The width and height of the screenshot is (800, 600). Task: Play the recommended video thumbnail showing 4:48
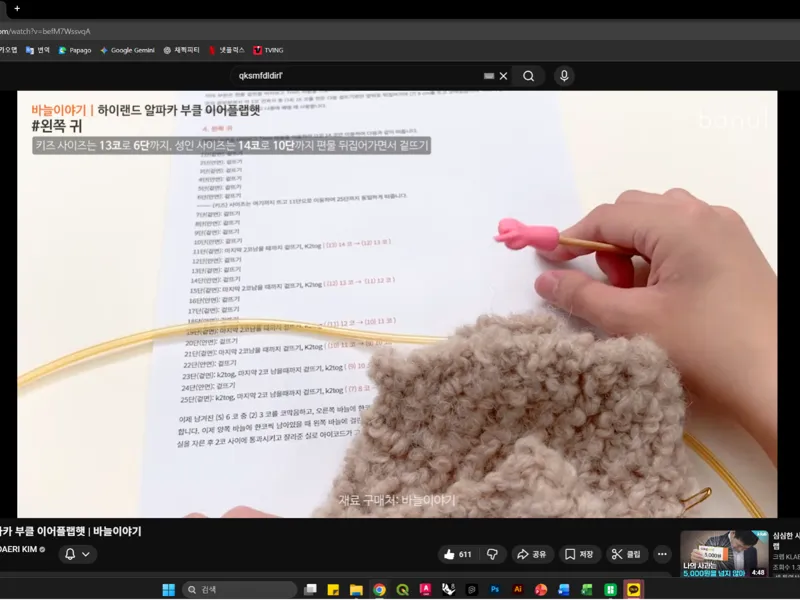pos(724,554)
